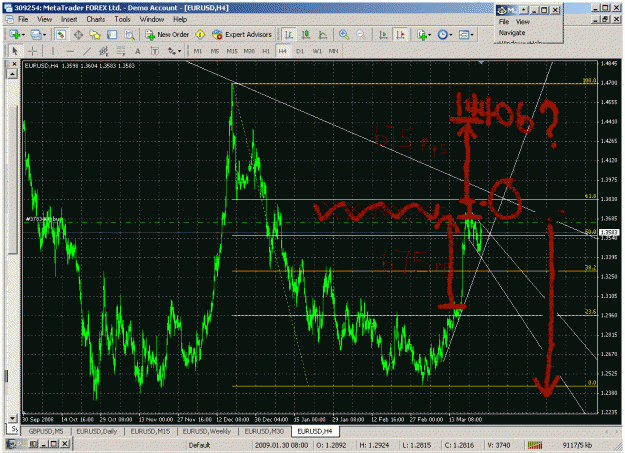Switch chart to Bar Chart mode
The height and width of the screenshot is (453, 625).
[289, 35]
